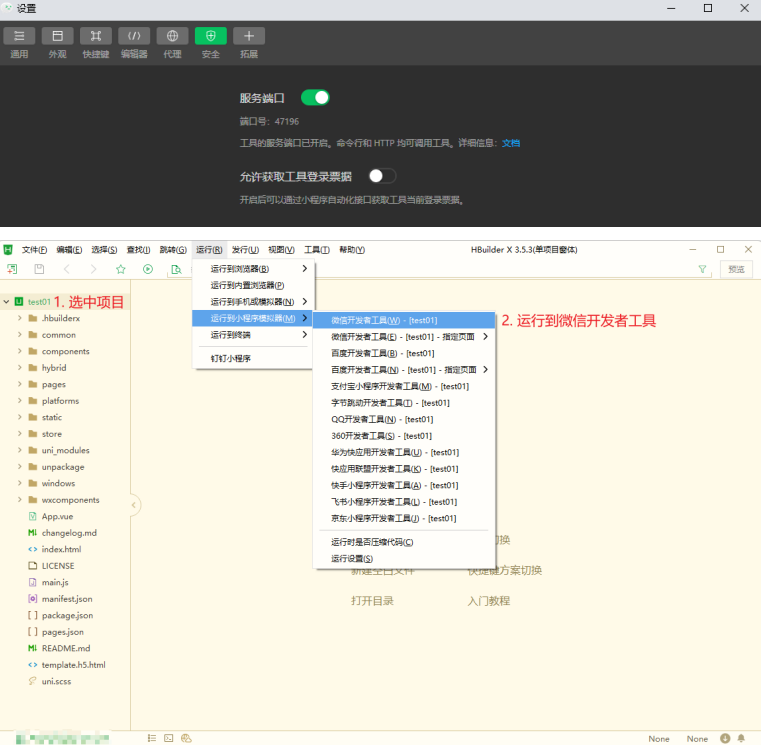Select 运行到手机或模拟器(N) menu item
The width and height of the screenshot is (761, 745).
[252, 302]
